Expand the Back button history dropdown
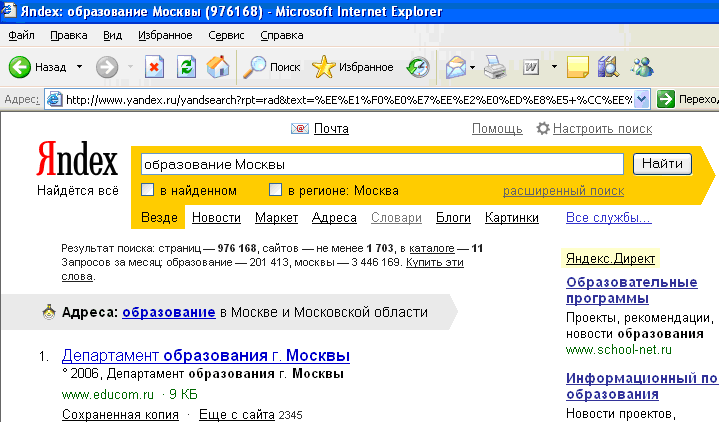 tap(79, 67)
